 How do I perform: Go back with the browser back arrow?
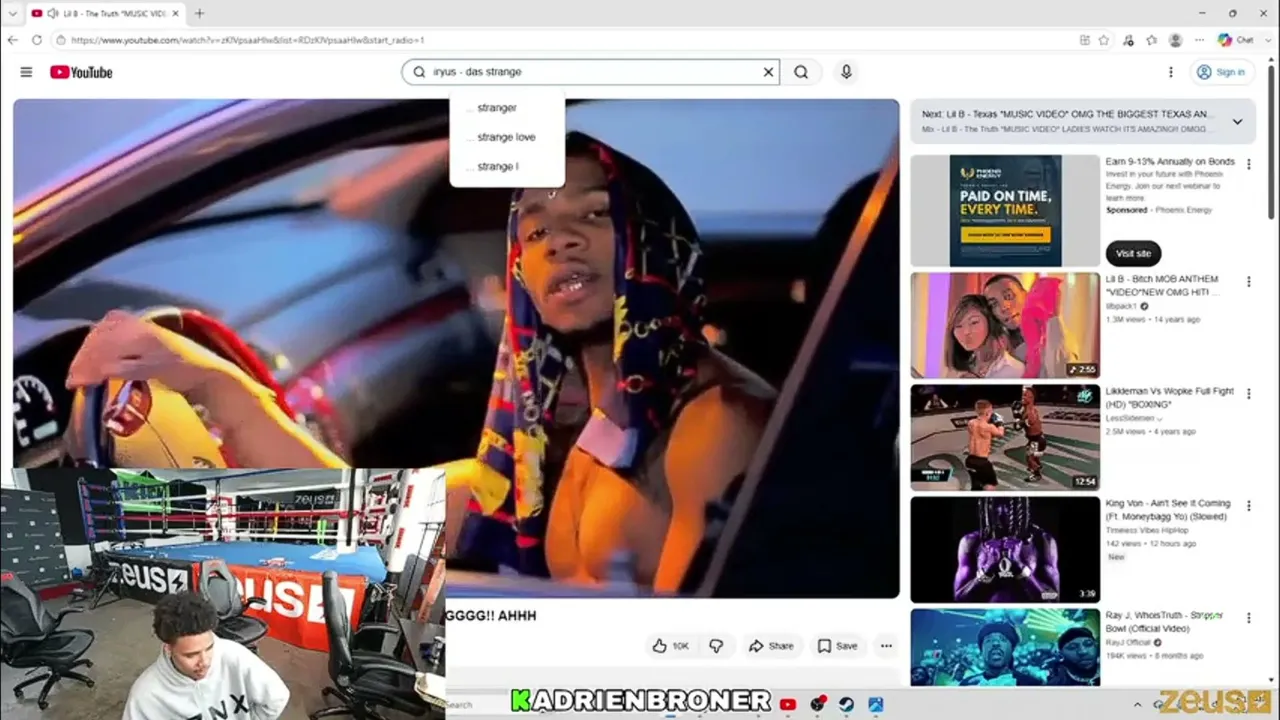click(x=12, y=40)
